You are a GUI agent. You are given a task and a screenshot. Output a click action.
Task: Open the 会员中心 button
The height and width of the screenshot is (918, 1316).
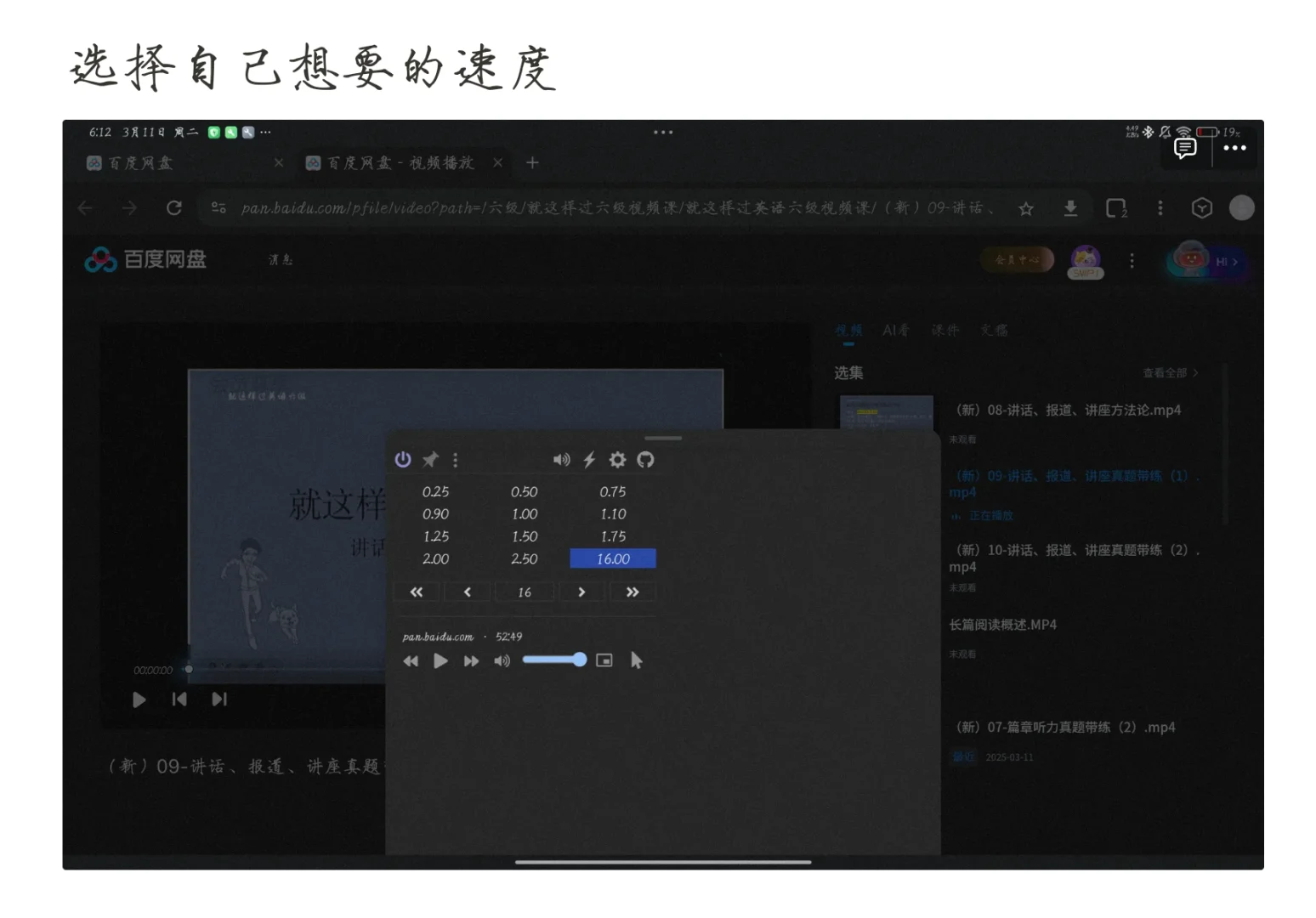click(x=1017, y=259)
